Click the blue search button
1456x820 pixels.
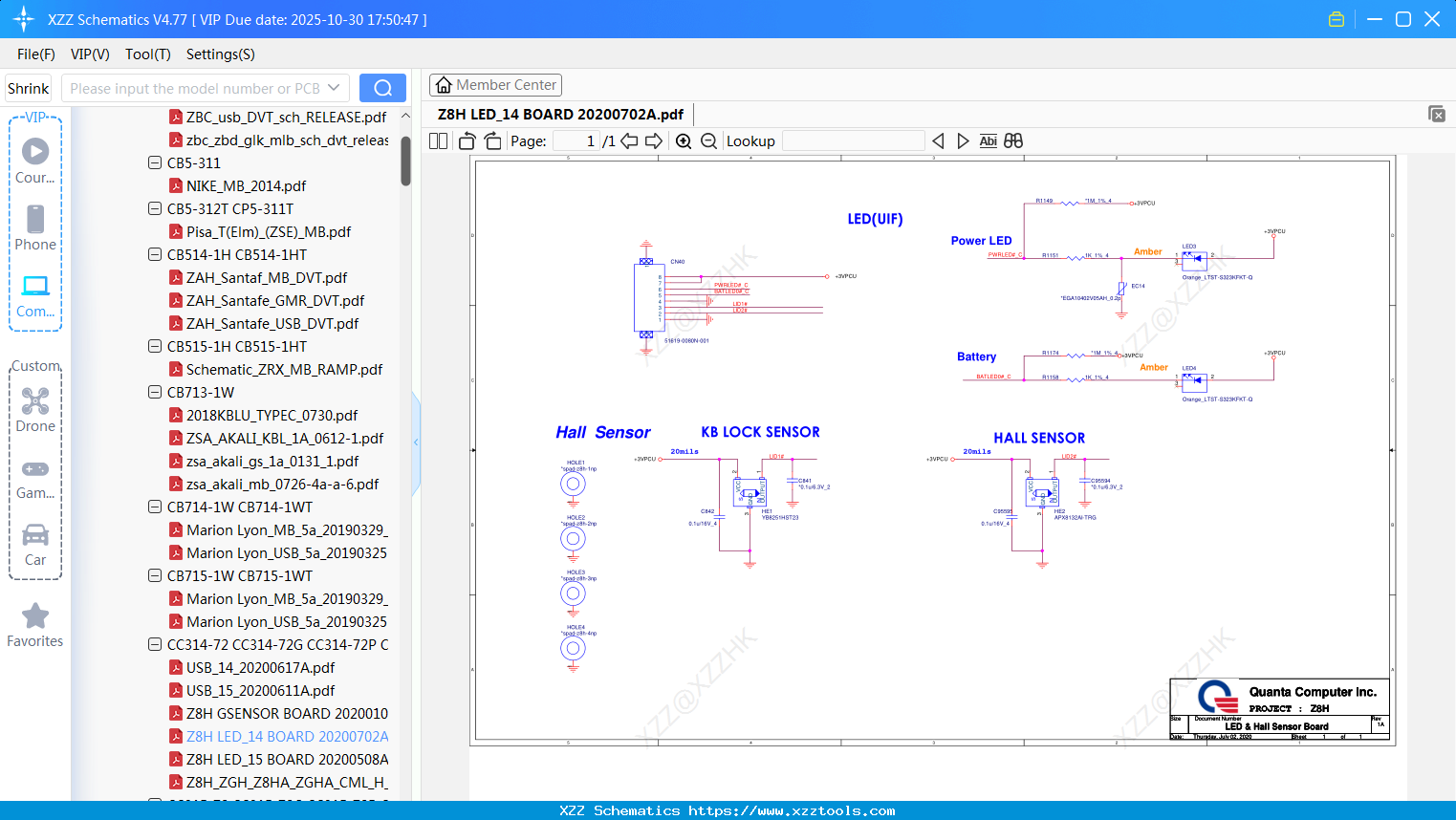click(382, 88)
